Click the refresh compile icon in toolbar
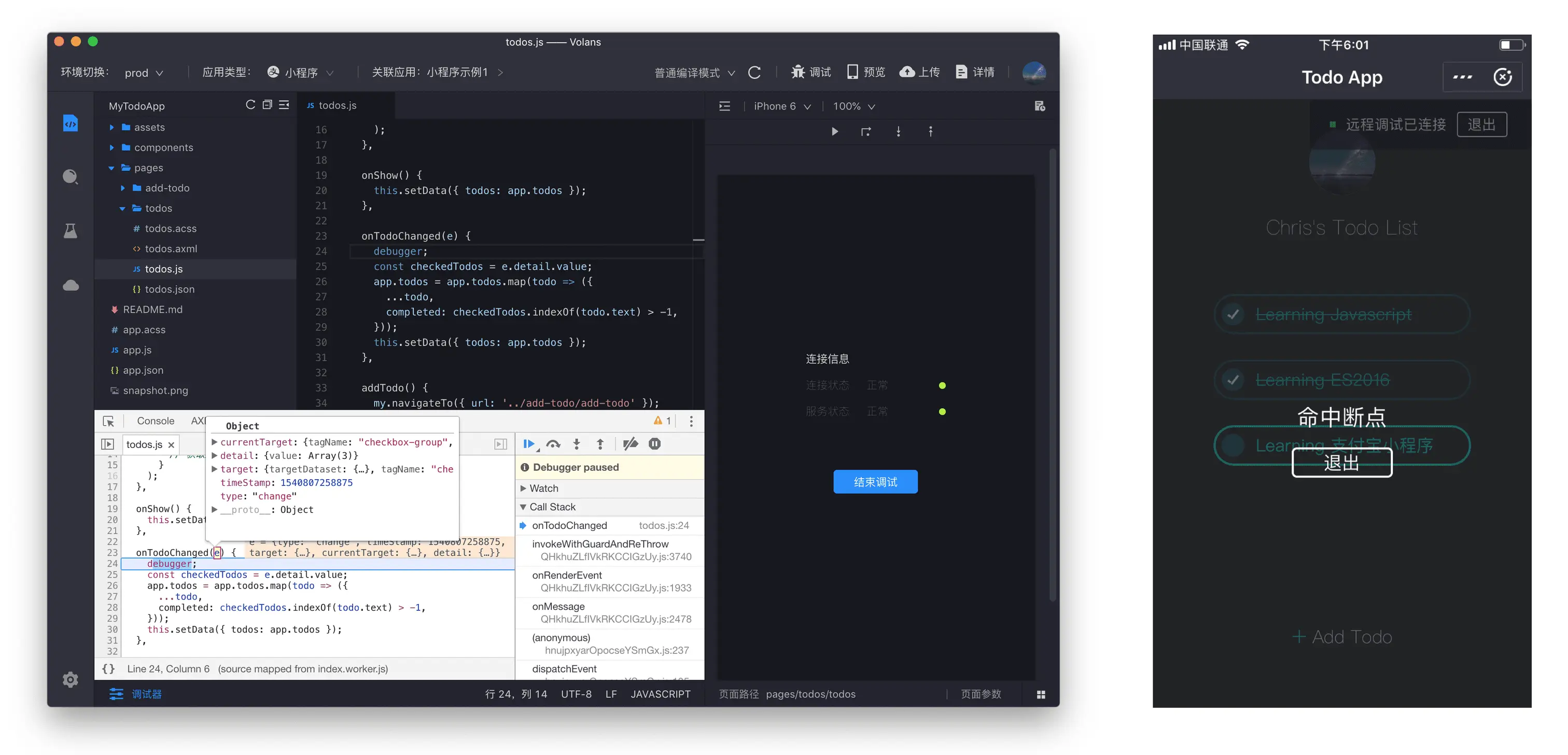 (754, 73)
